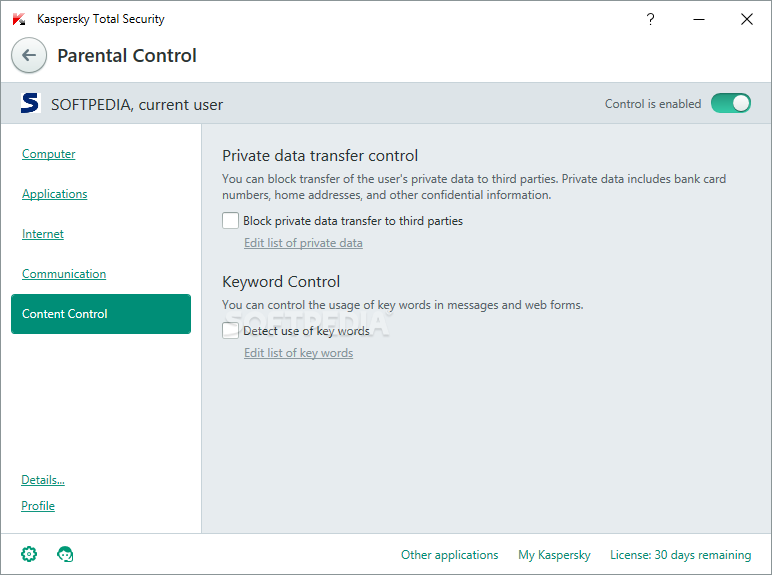Open Other applications link
The image size is (772, 575).
pyautogui.click(x=450, y=555)
